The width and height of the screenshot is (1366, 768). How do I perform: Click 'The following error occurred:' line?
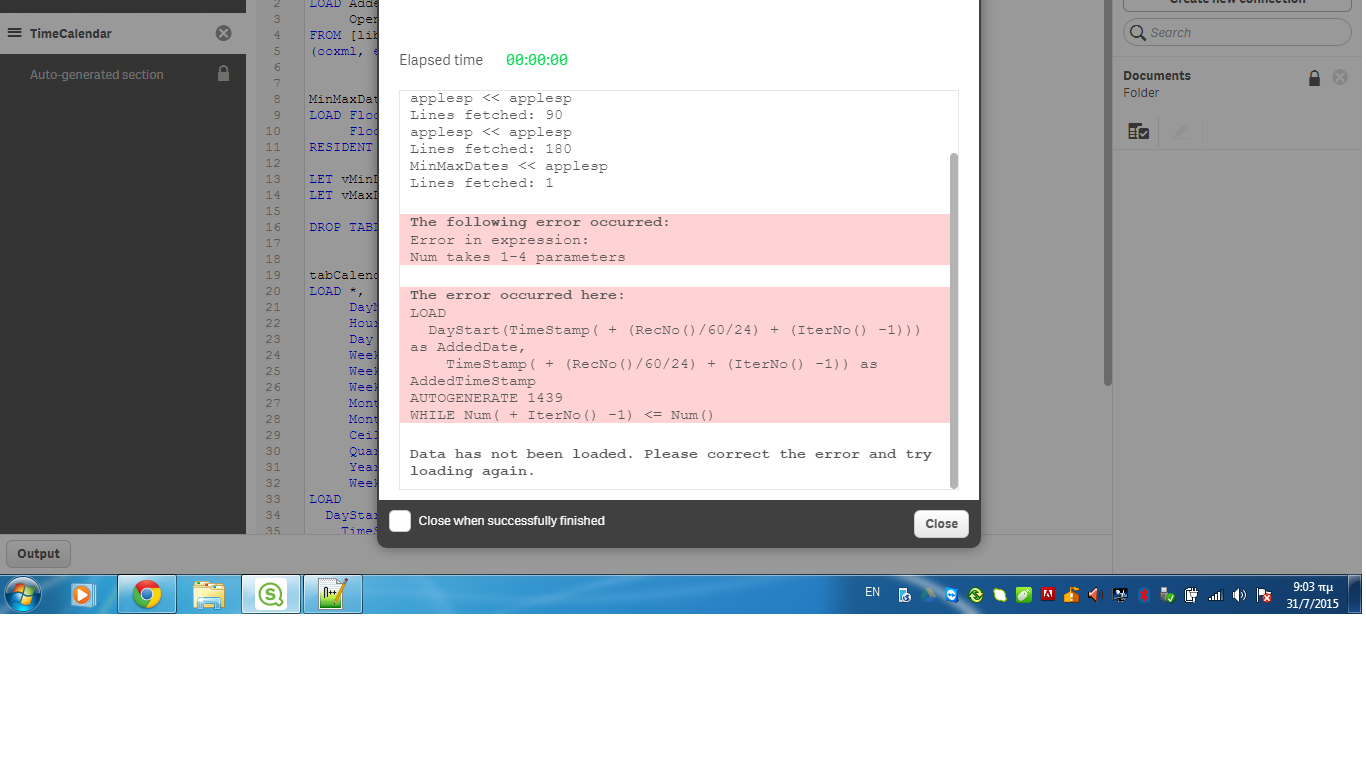point(540,222)
